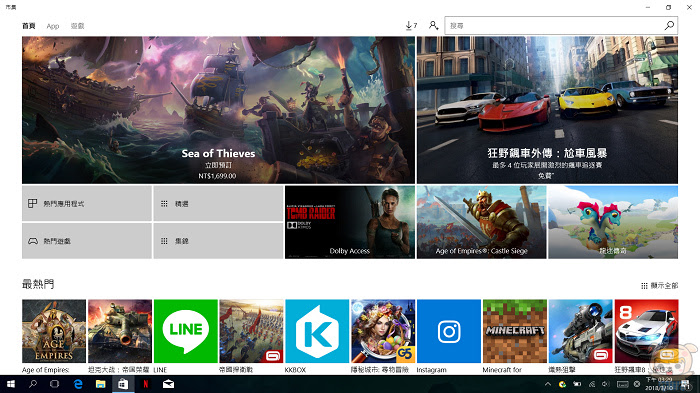Viewport: 700px width, 393px height.
Task: Switch to the 遊戲 tab
Action: coord(77,26)
